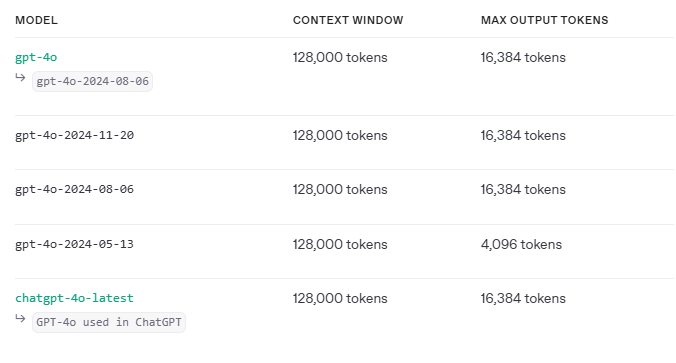676x363 pixels.
Task: Click context window value for gpt-4o row
Action: (340, 57)
